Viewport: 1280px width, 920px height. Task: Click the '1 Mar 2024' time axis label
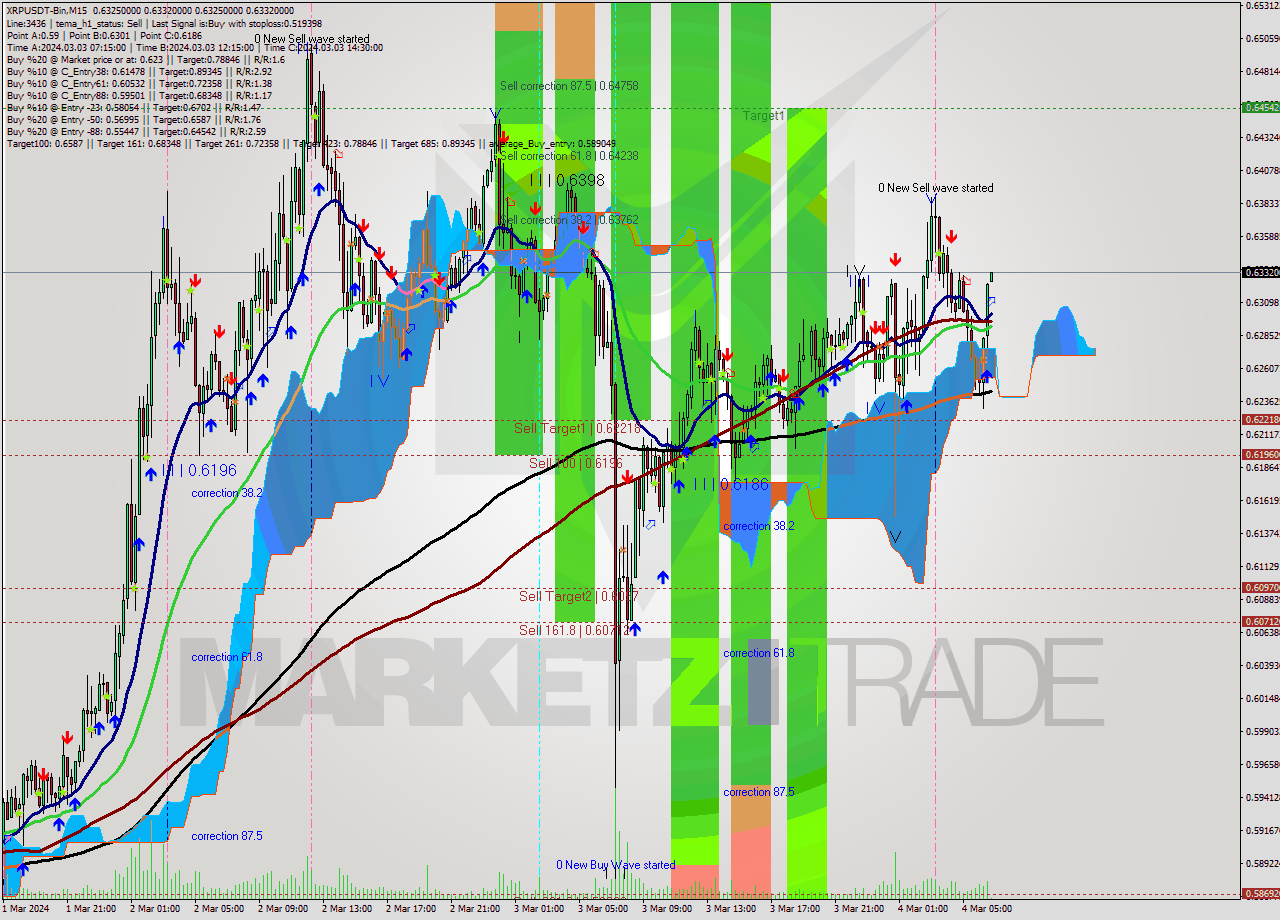[24, 909]
